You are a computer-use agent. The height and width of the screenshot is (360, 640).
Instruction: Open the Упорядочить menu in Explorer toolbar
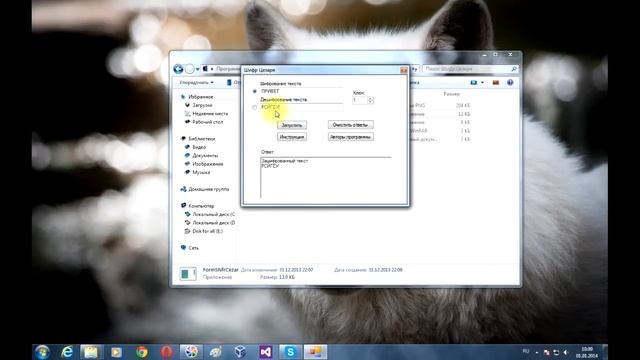click(196, 82)
